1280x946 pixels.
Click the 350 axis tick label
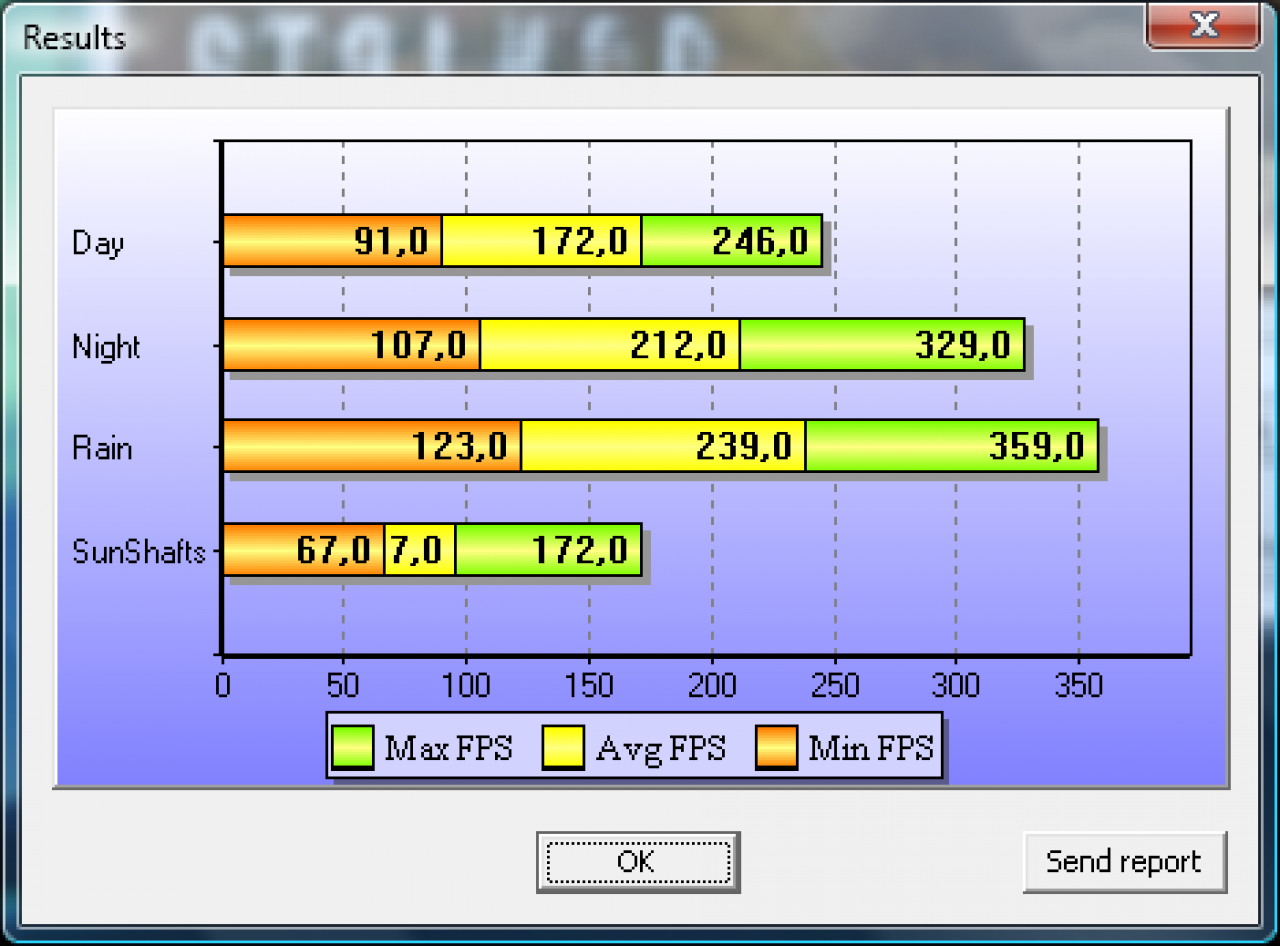pyautogui.click(x=1078, y=685)
